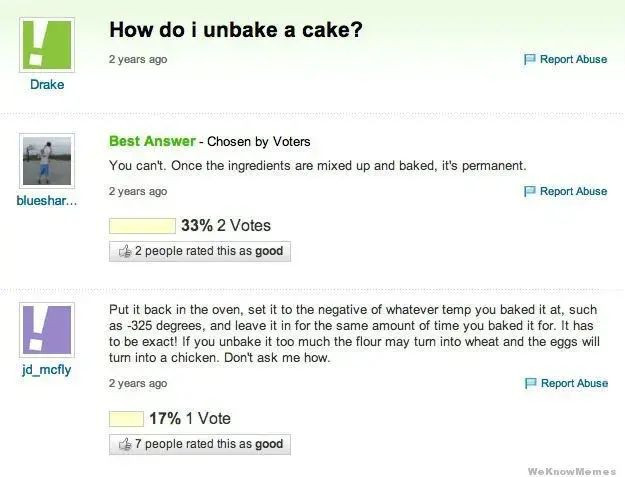
Task: Click the flag icon on jd_mcfly's answer
Action: click(531, 383)
